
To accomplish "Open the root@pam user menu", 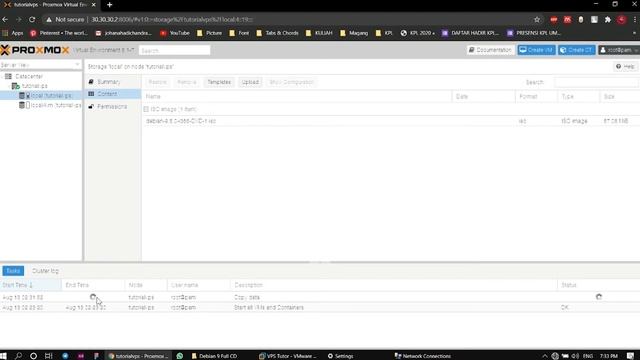I will click(x=619, y=50).
